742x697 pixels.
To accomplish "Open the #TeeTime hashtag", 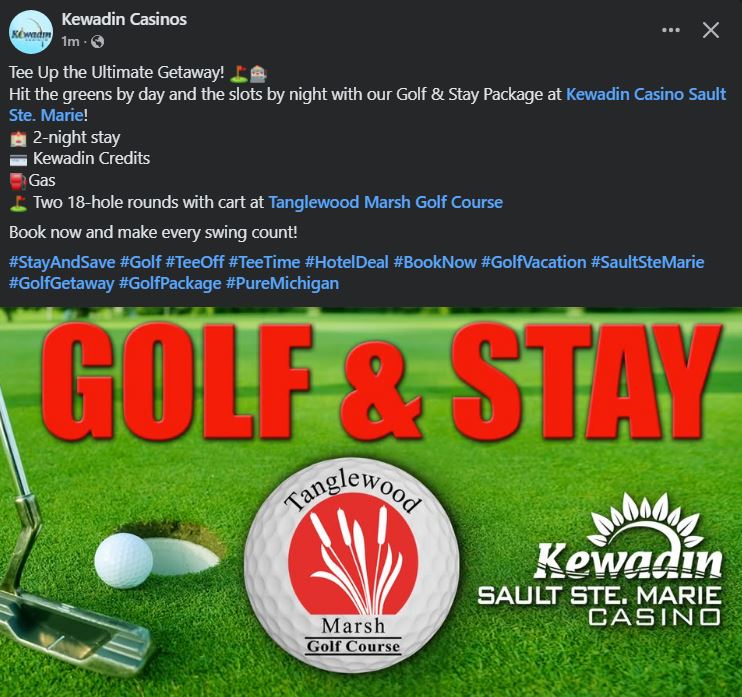I will (x=264, y=263).
